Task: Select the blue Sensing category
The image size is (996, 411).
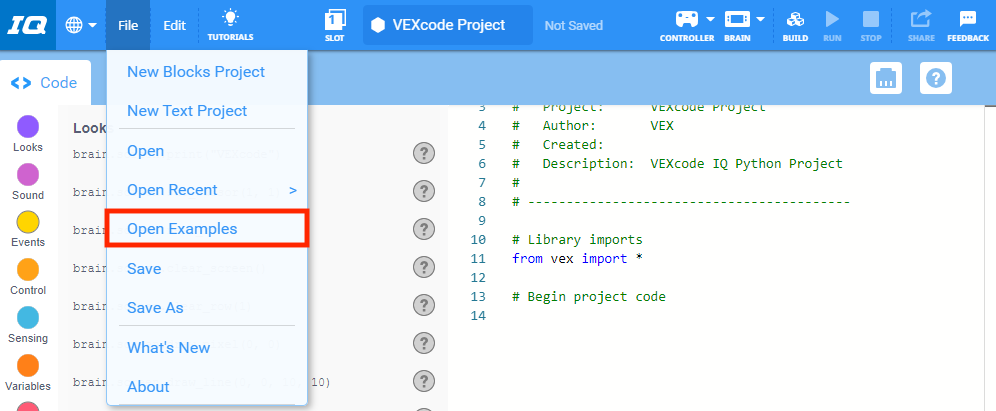Action: pyautogui.click(x=27, y=325)
